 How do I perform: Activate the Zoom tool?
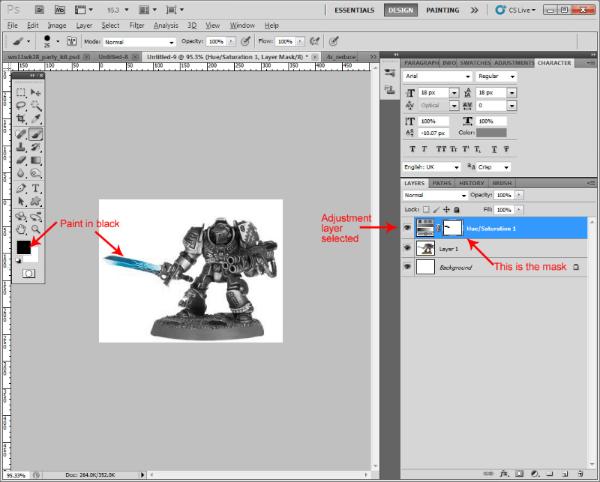(x=36, y=228)
